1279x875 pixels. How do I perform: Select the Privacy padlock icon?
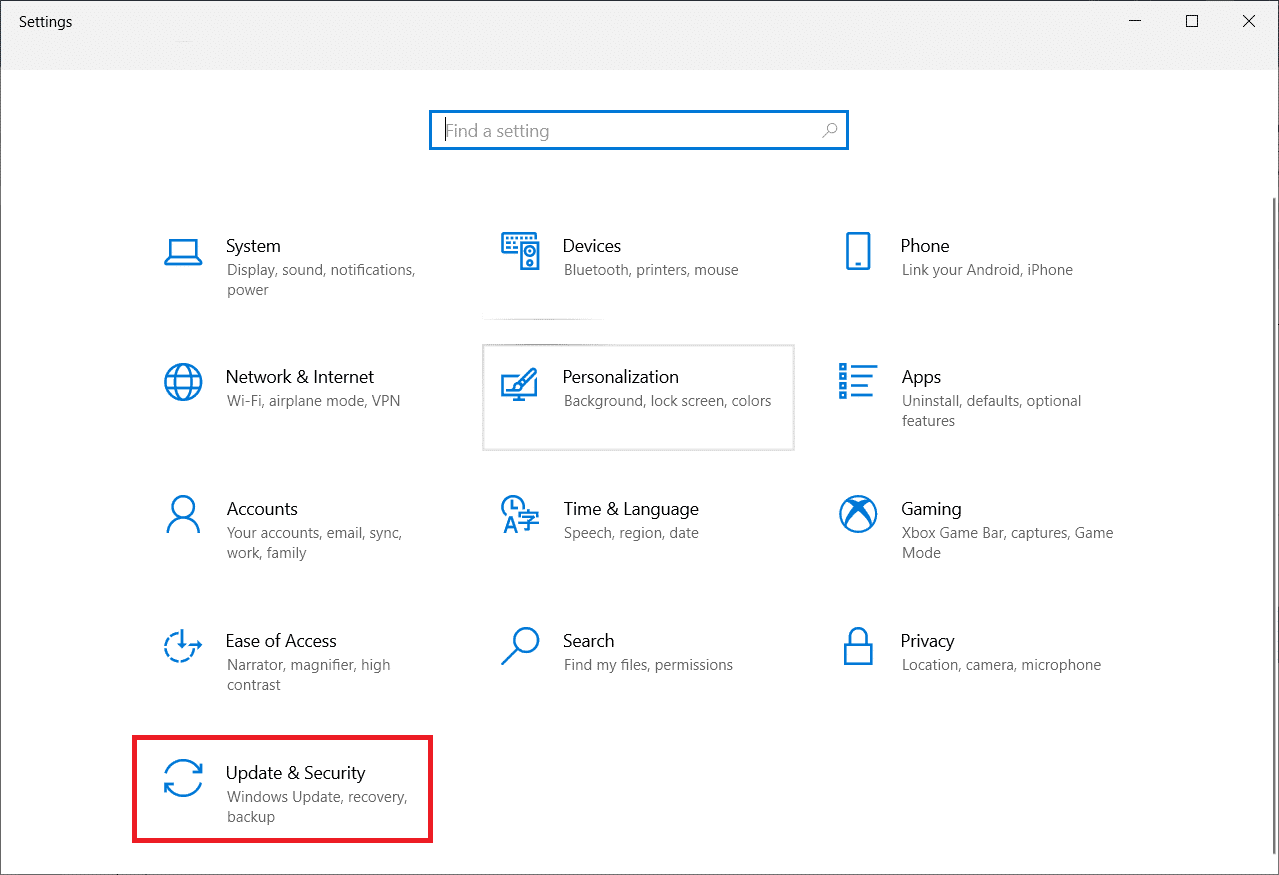click(x=858, y=647)
